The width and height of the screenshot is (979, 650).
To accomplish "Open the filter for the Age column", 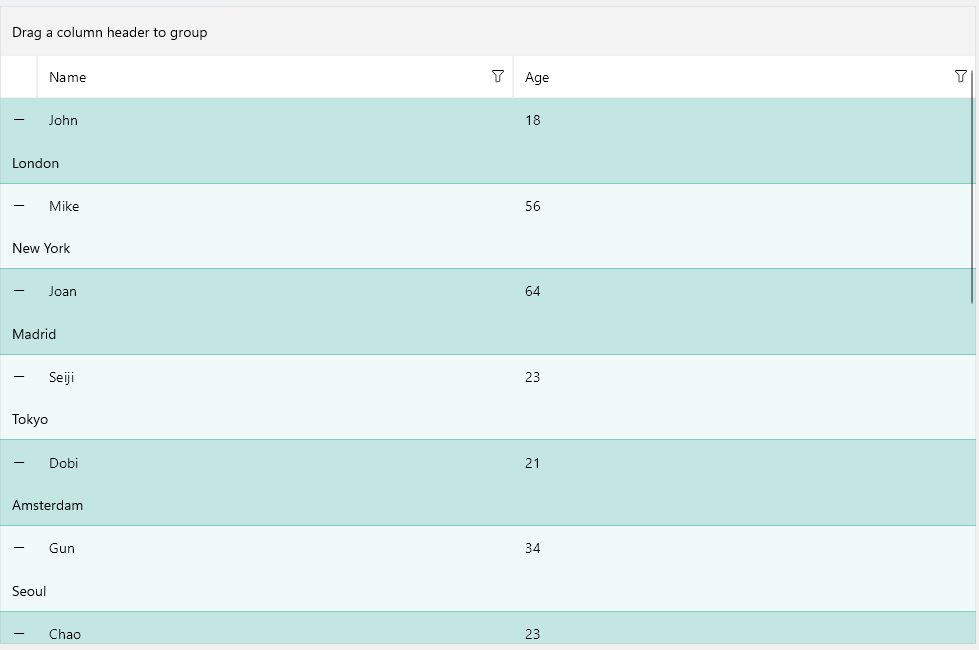I will [x=961, y=76].
